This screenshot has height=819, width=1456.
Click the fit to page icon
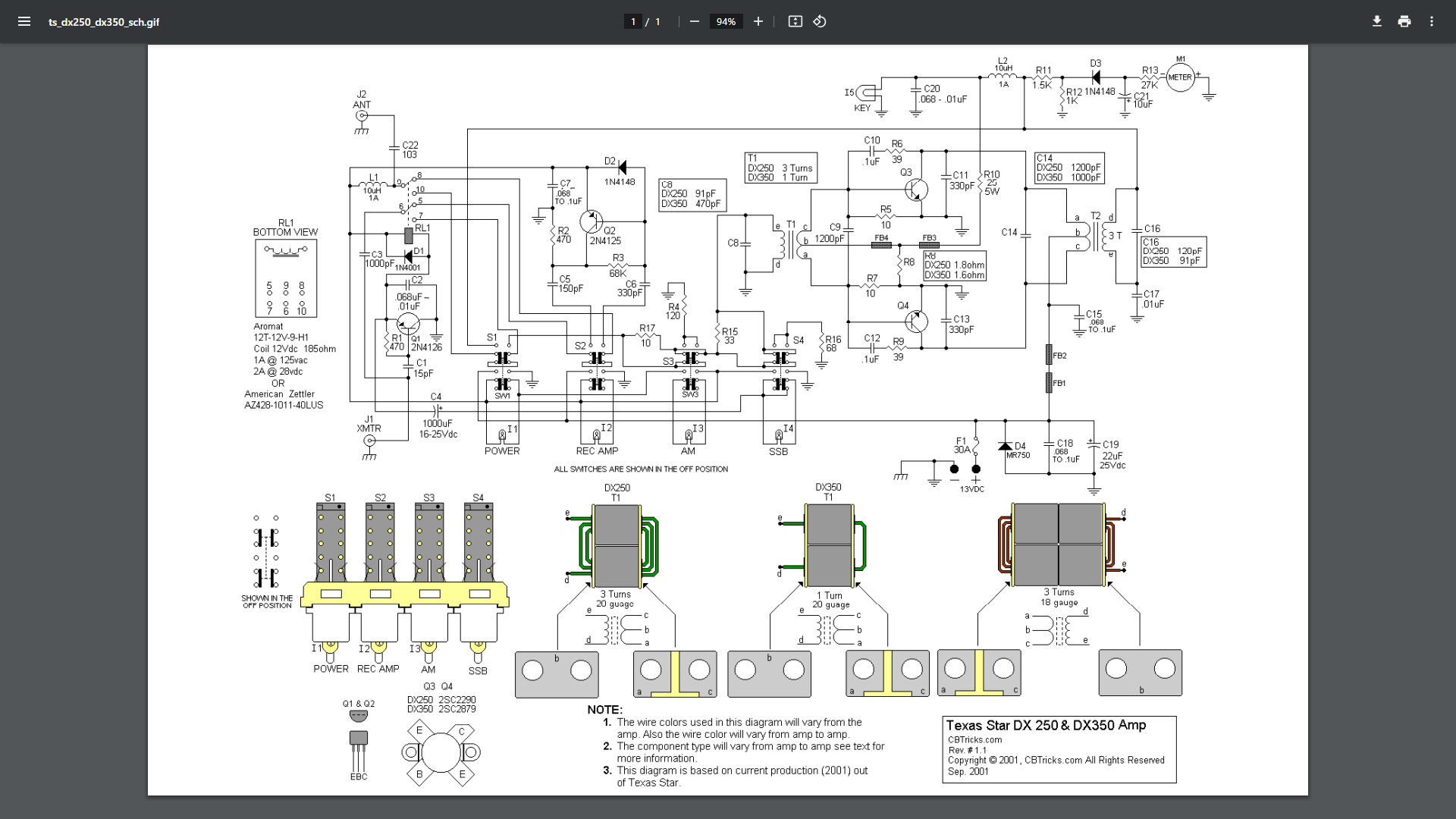click(795, 21)
